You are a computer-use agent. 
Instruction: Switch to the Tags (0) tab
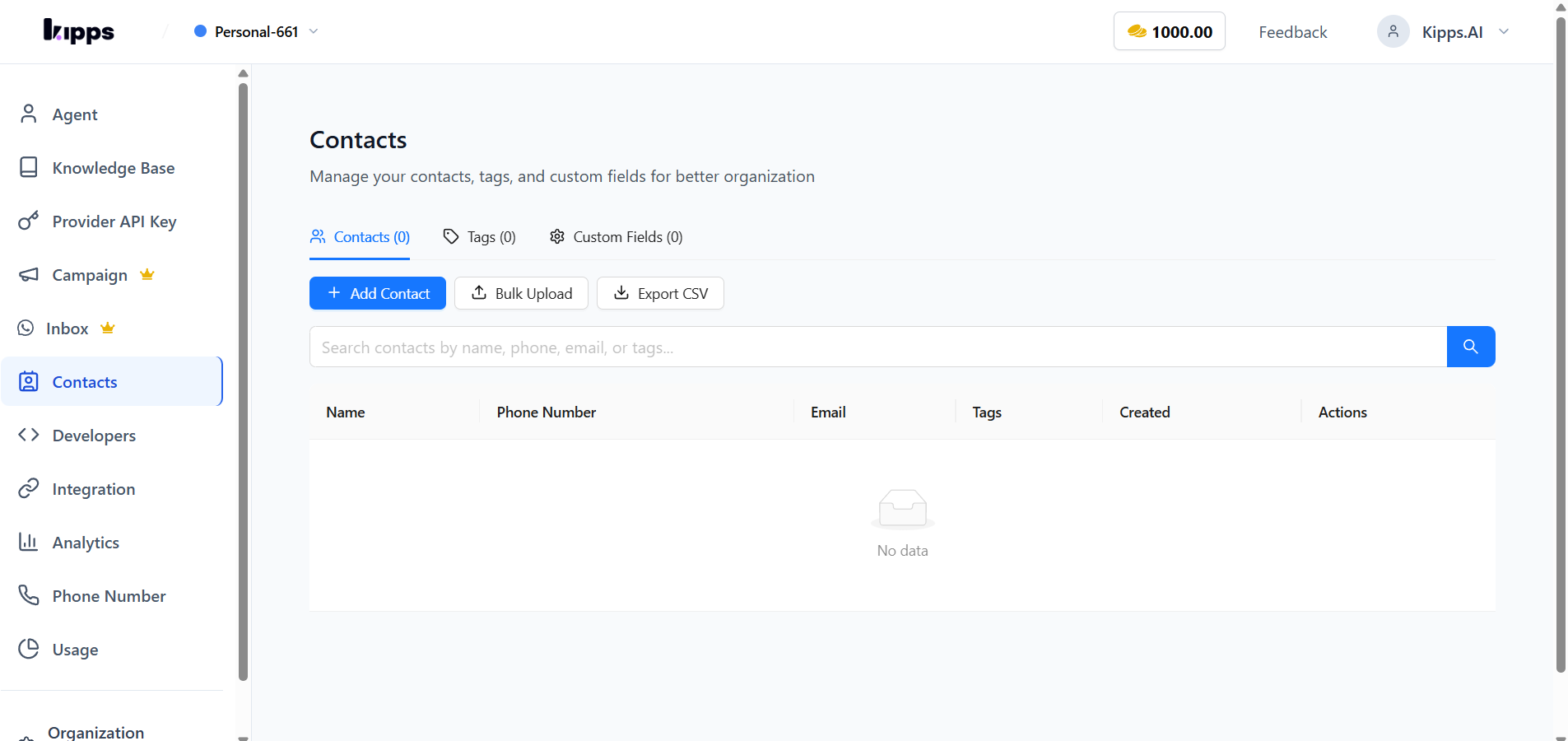[480, 237]
